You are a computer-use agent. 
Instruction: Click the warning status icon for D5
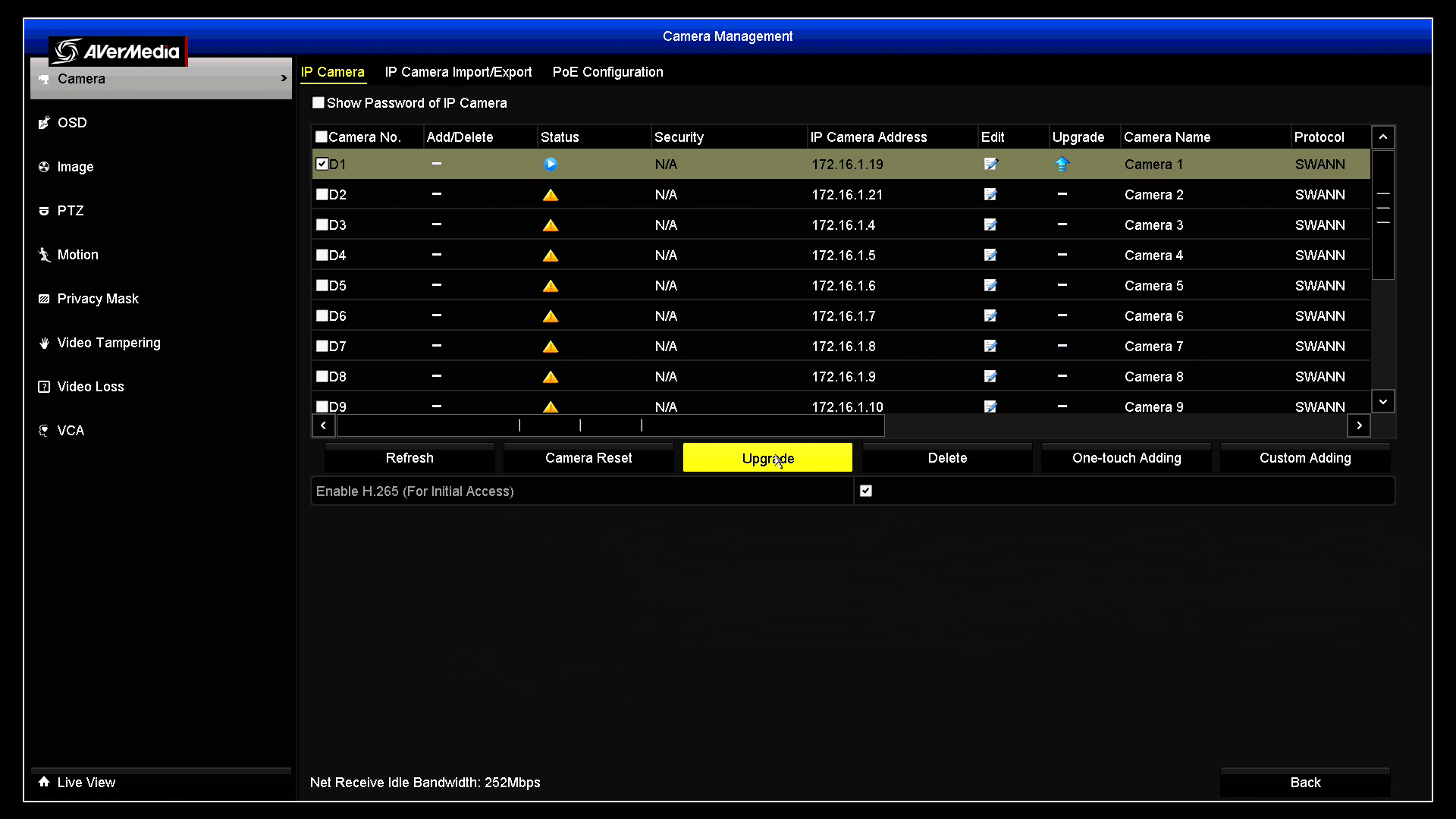click(551, 286)
